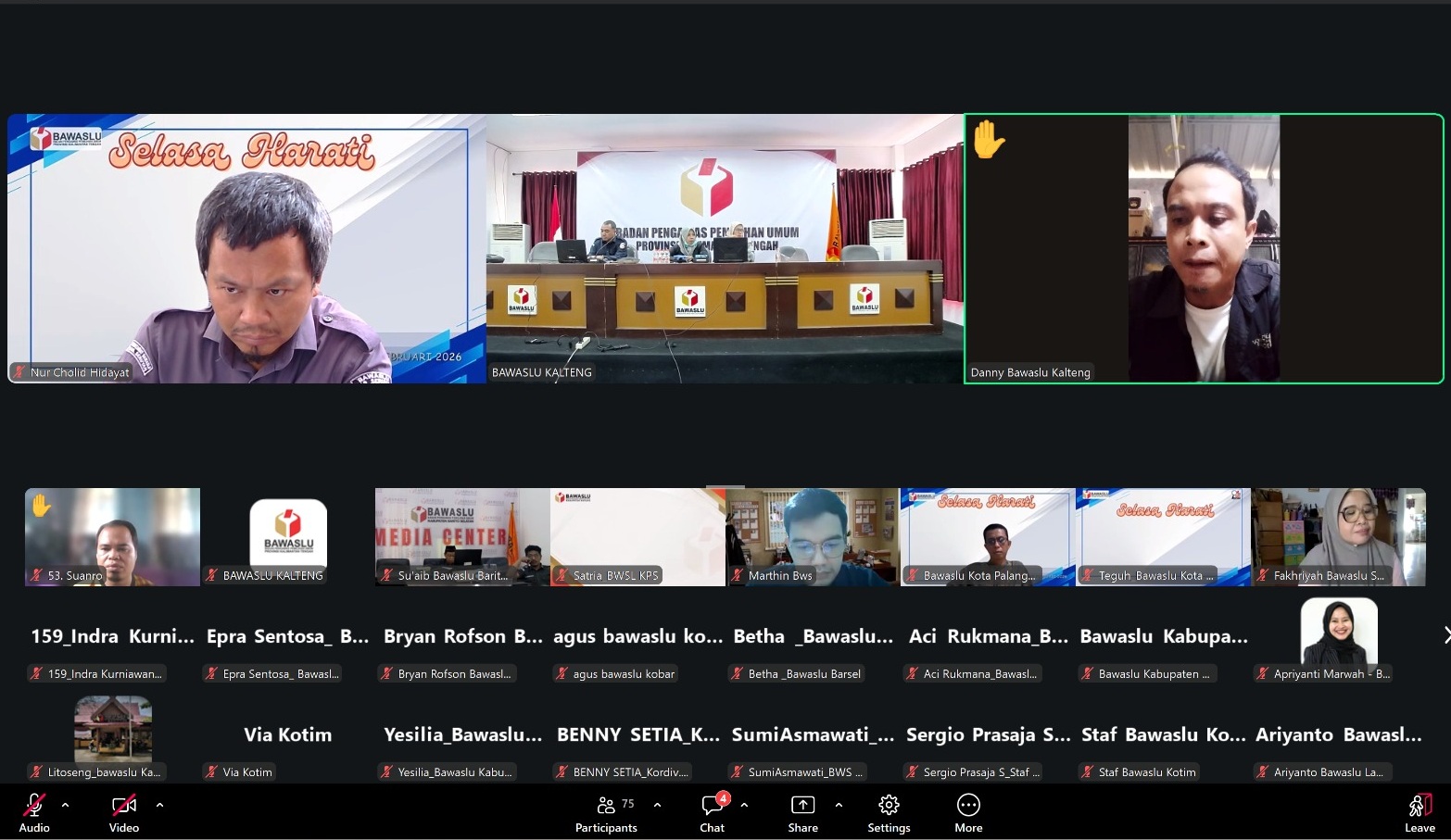This screenshot has height=840, width=1451.
Task: Click the Share screen icon
Action: tap(802, 805)
